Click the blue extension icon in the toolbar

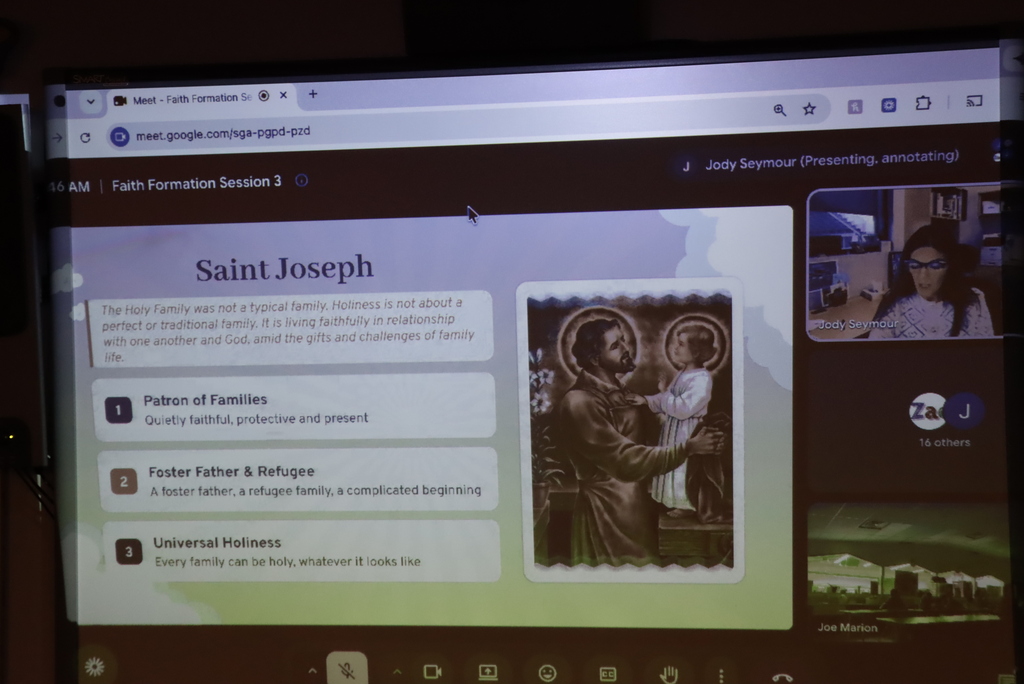(889, 105)
